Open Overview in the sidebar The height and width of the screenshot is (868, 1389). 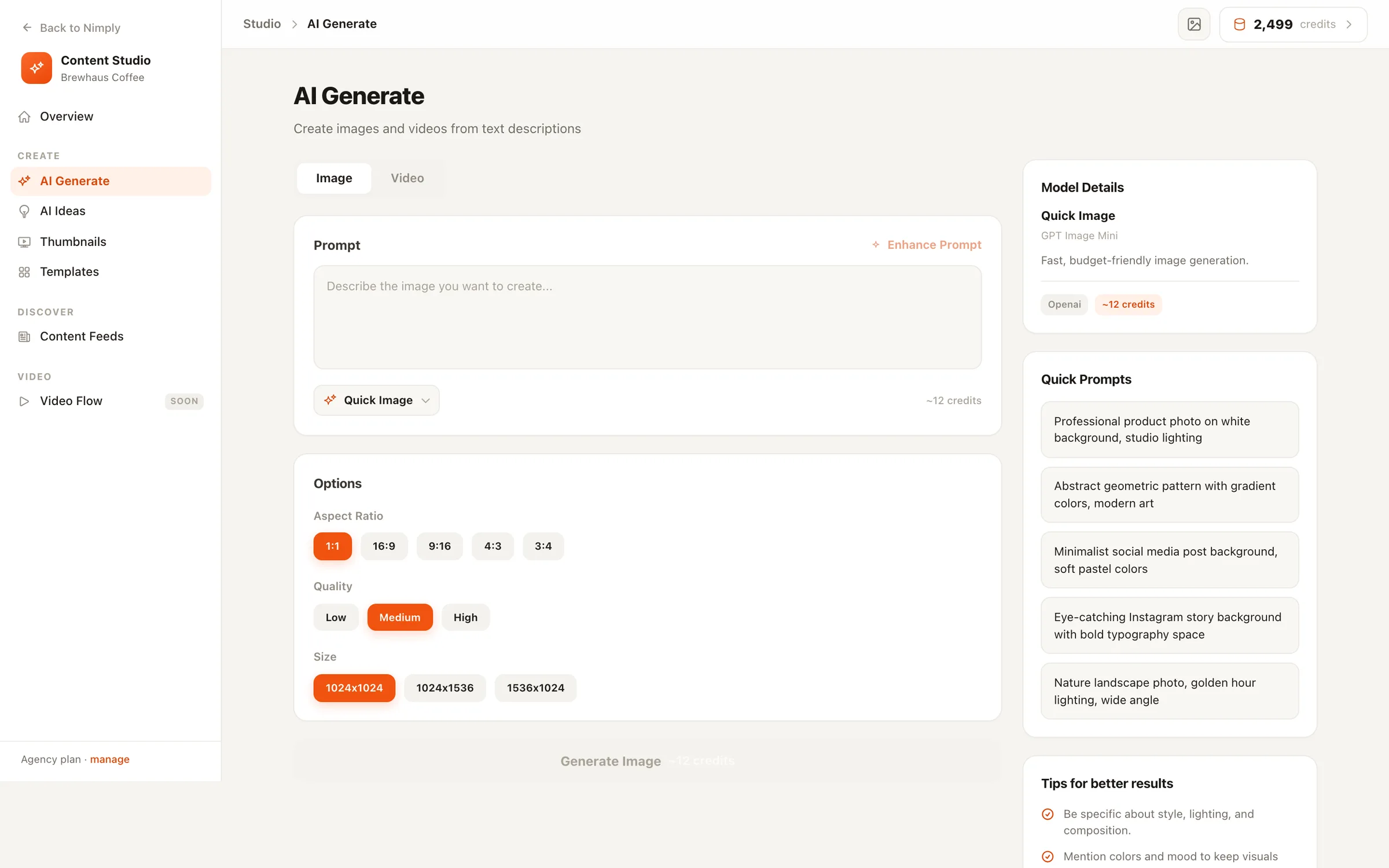[x=111, y=117]
